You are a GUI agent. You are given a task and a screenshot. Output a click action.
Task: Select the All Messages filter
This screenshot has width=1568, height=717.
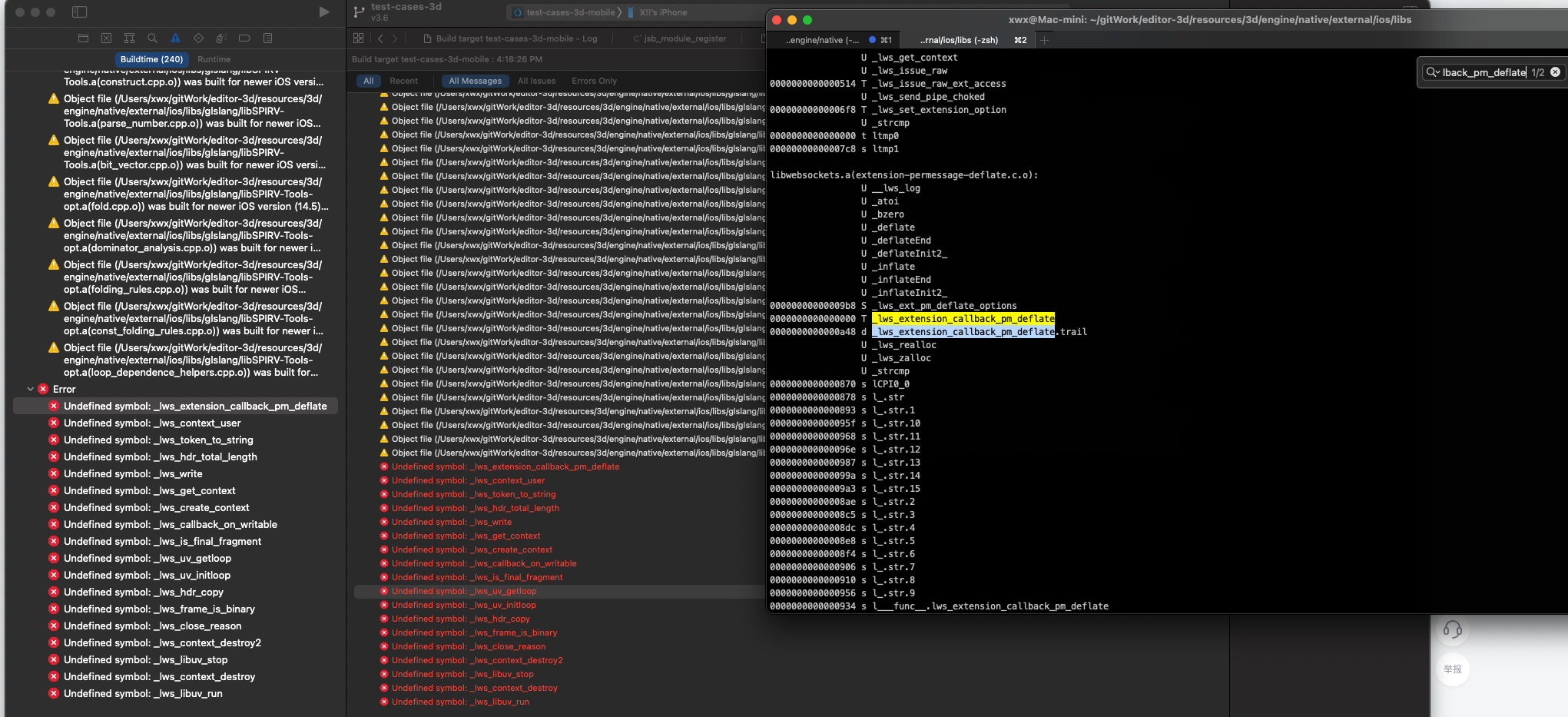tap(475, 81)
